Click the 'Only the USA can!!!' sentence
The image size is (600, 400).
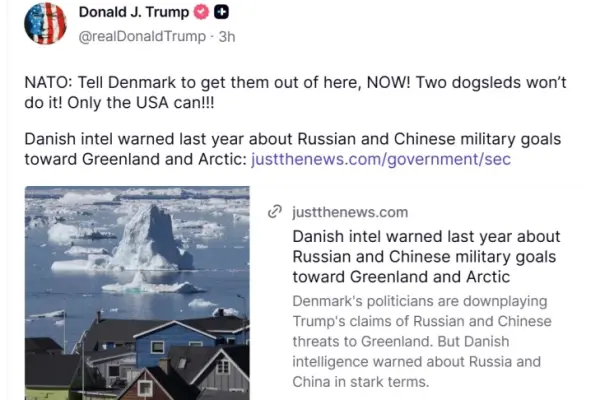[141, 103]
